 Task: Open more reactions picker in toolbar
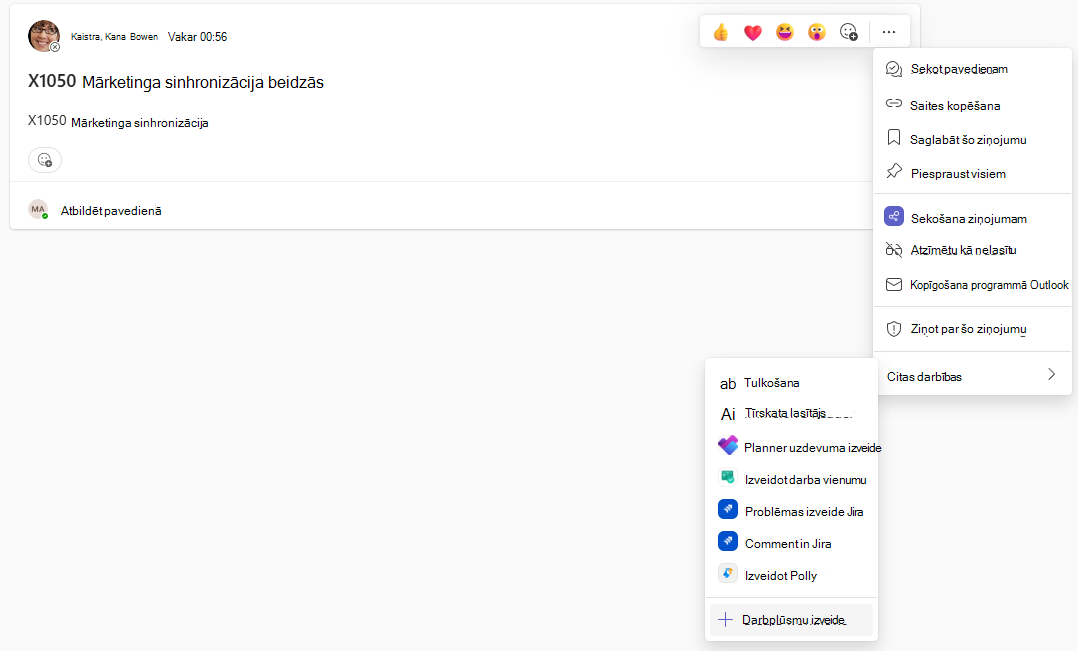[x=848, y=32]
